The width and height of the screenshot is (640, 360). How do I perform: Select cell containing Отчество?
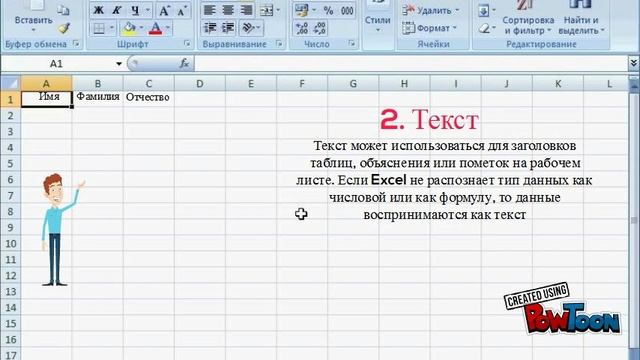149,99
